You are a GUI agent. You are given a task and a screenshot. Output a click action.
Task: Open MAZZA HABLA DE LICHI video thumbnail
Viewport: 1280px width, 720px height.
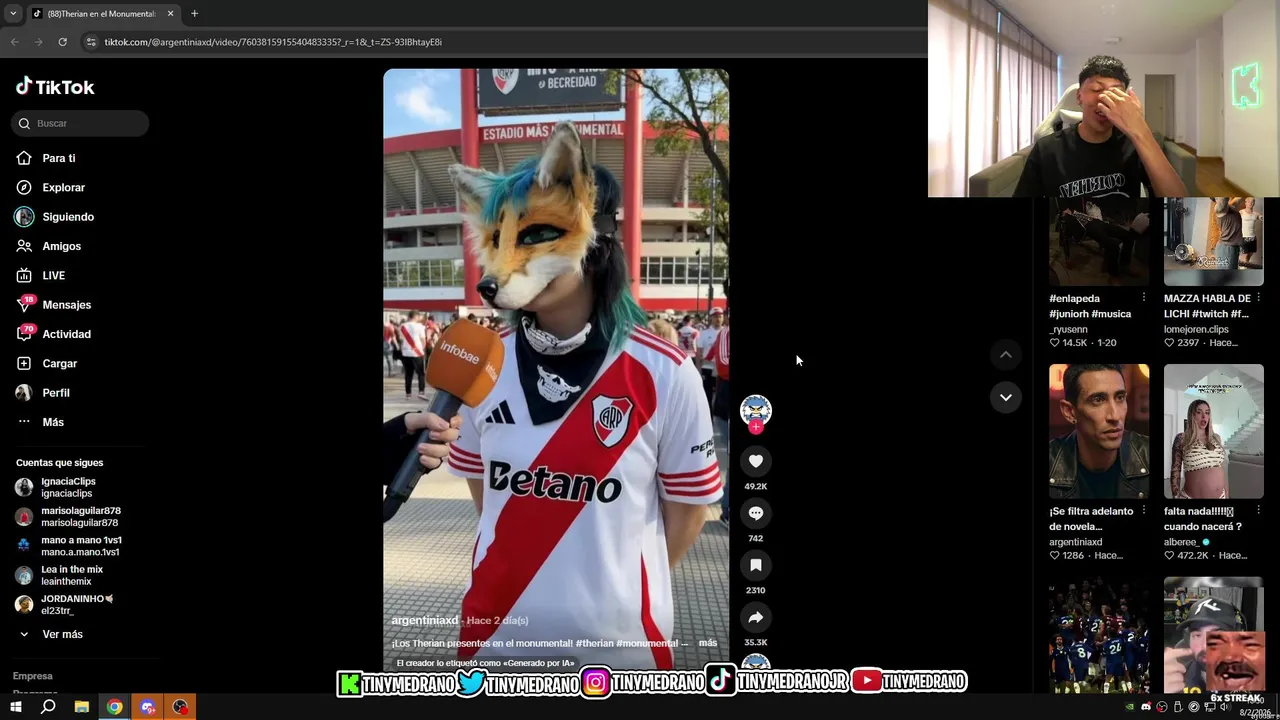tap(1214, 241)
